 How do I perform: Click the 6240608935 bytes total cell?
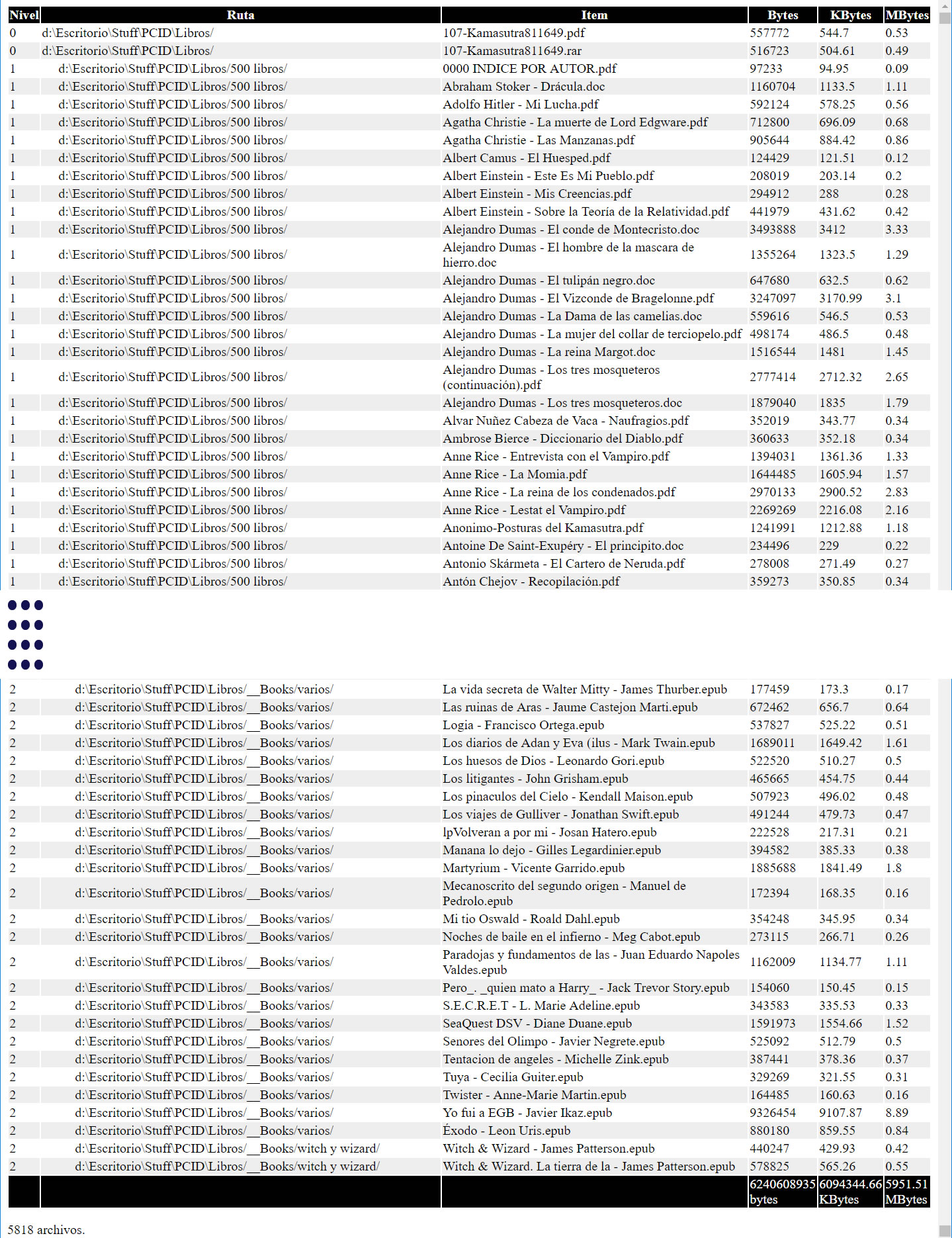click(x=783, y=1192)
